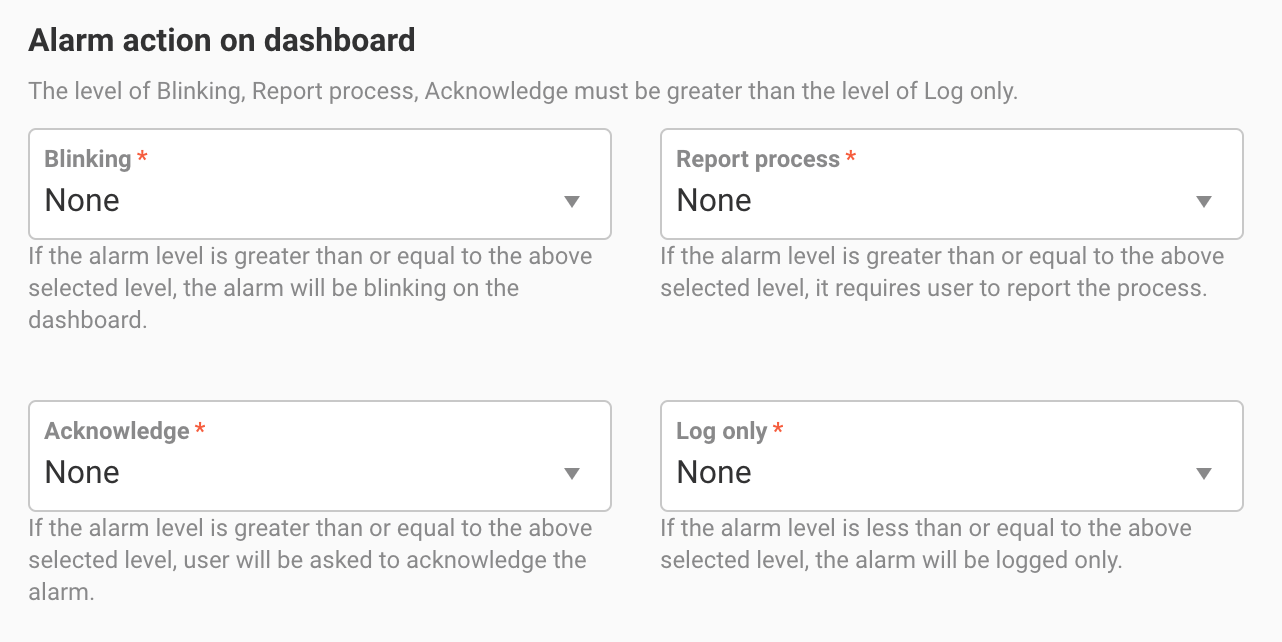The width and height of the screenshot is (1282, 642).
Task: Click the Blinking dropdown arrow
Action: 572,202
